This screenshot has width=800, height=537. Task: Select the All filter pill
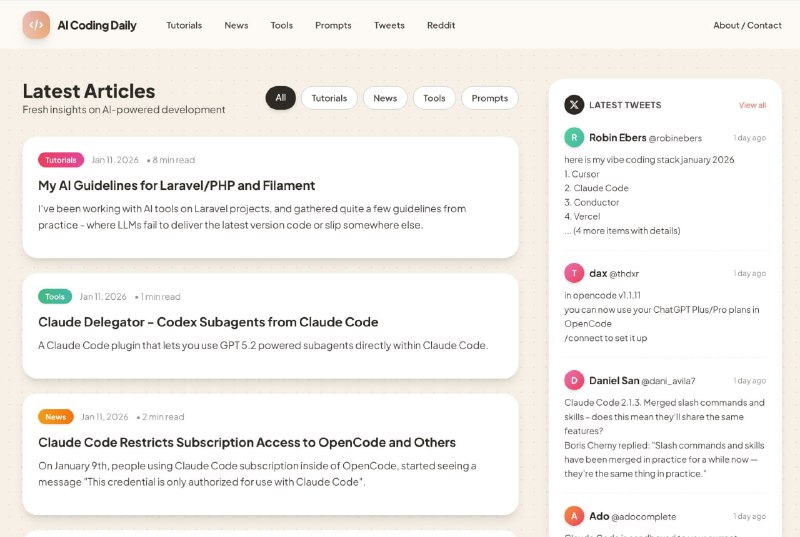click(x=280, y=98)
